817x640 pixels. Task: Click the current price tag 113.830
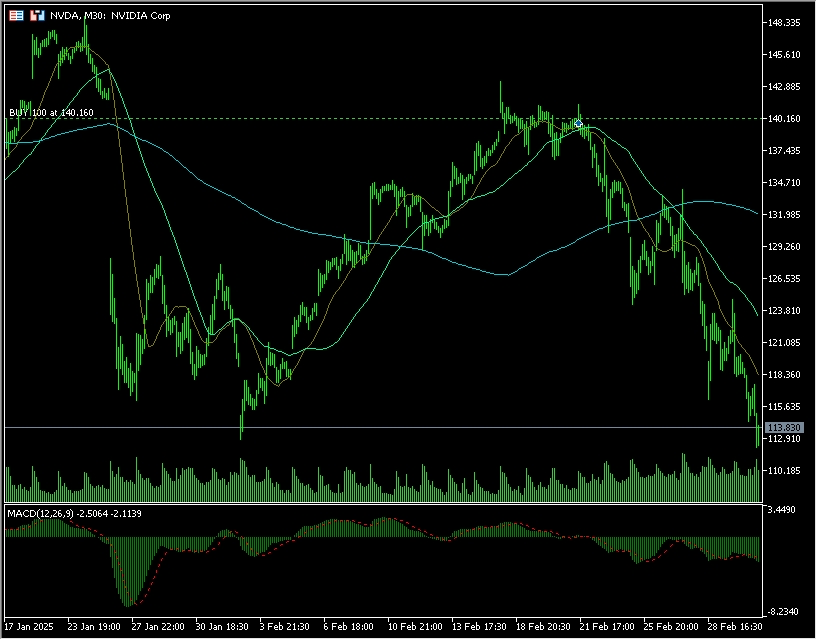[x=784, y=428]
